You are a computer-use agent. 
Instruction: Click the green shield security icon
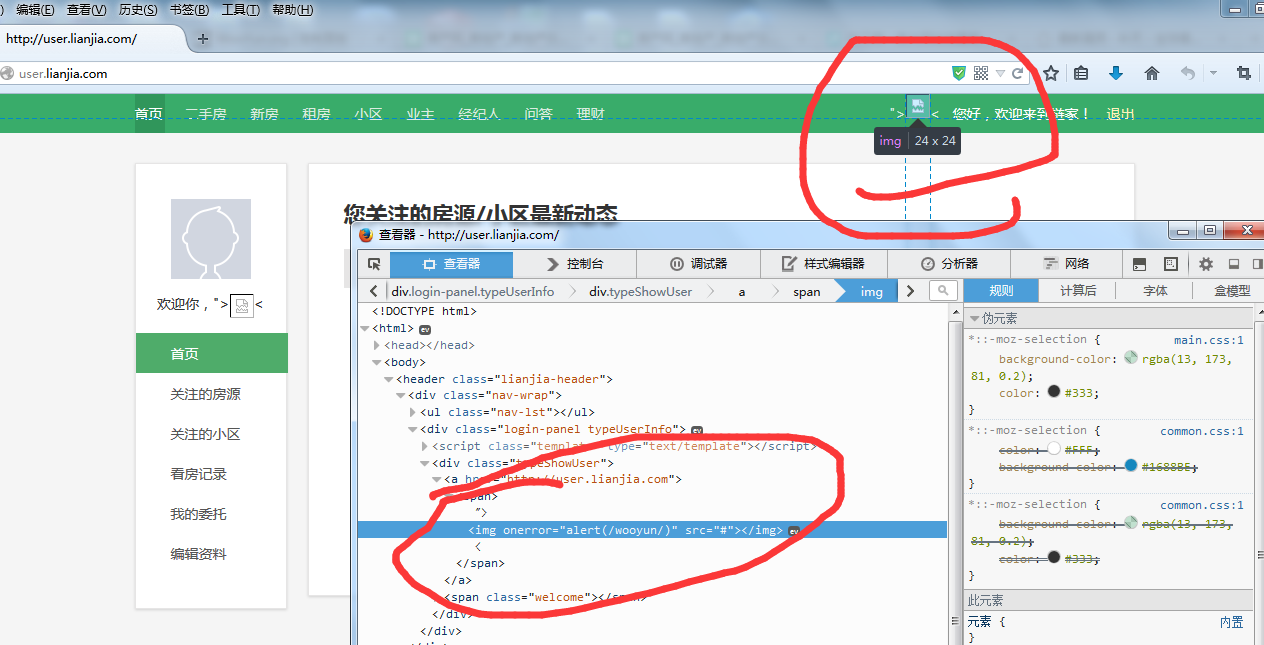pos(959,73)
